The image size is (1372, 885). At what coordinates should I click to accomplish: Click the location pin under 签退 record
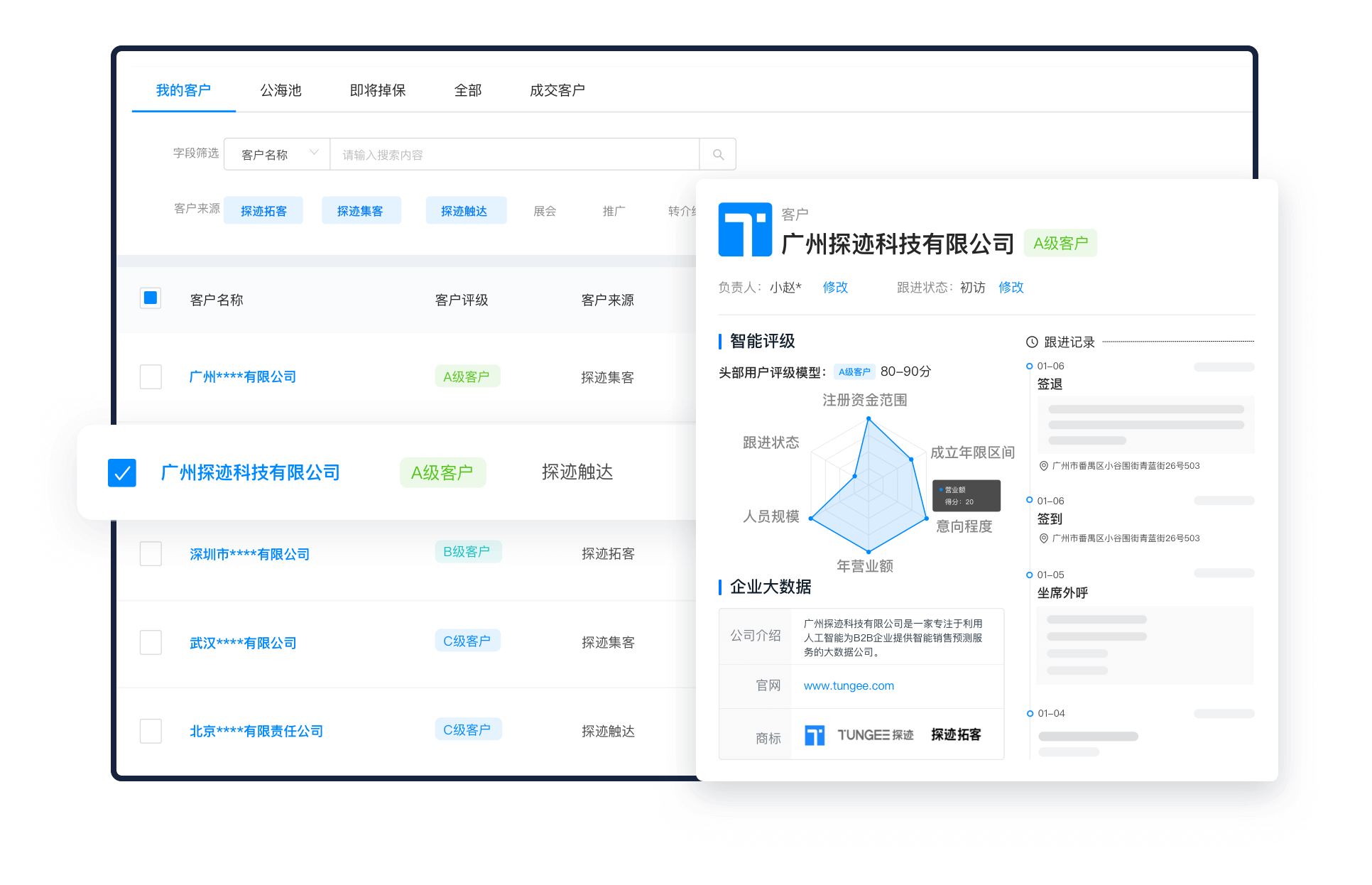[x=1044, y=466]
